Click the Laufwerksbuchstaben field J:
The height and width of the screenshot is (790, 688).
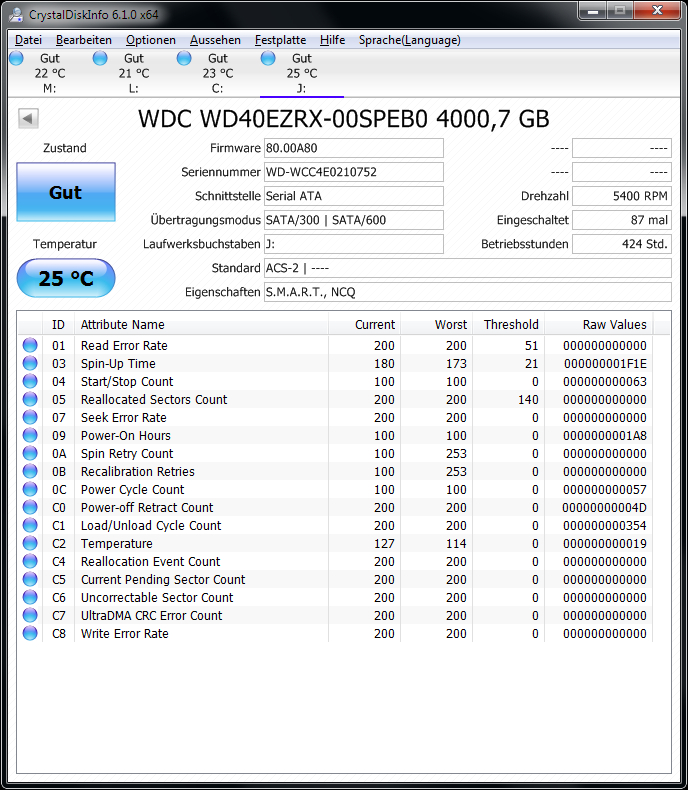(x=354, y=244)
